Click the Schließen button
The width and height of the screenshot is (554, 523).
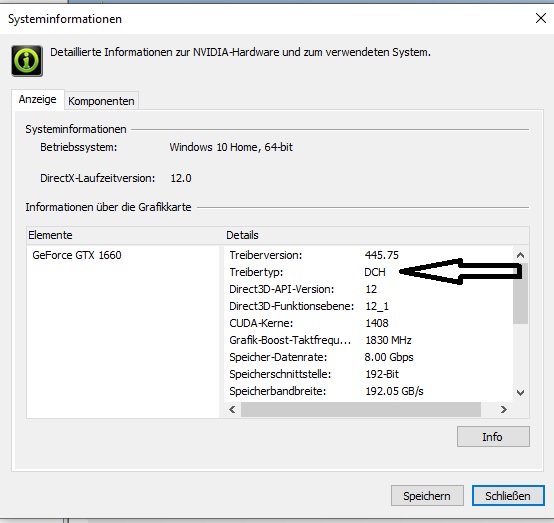pos(508,496)
